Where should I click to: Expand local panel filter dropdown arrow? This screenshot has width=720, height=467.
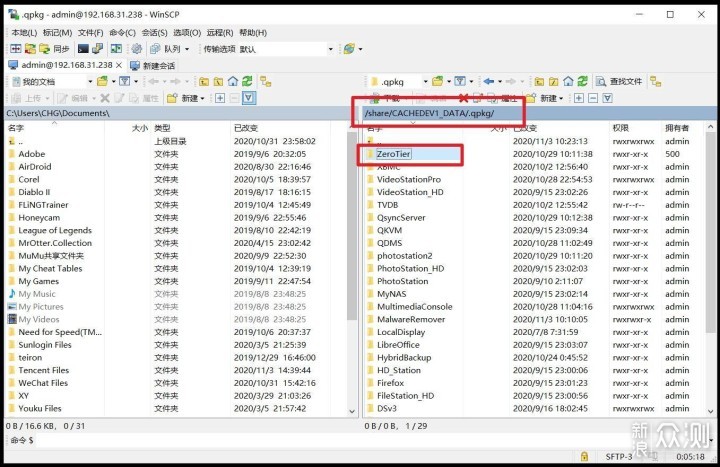(x=136, y=82)
